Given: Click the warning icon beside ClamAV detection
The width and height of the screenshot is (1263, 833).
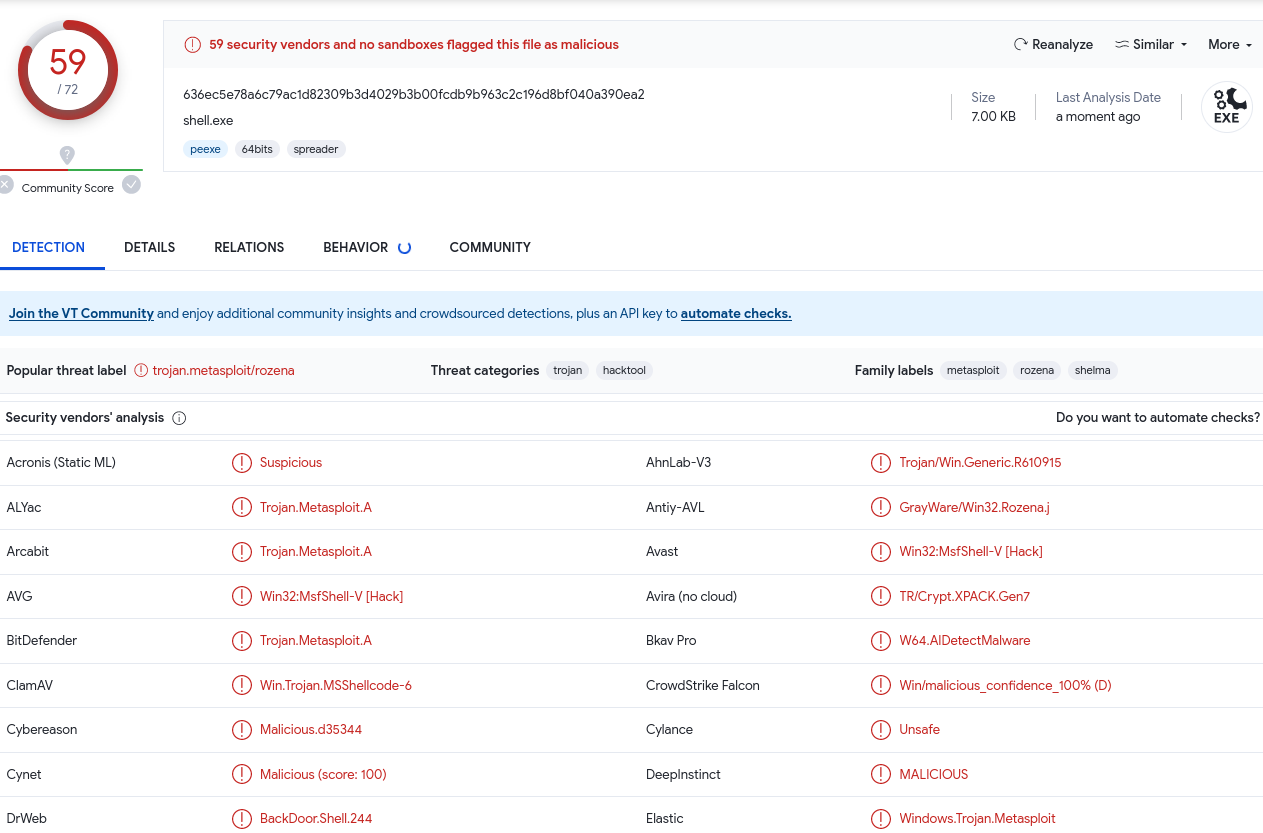Looking at the screenshot, I should 241,685.
